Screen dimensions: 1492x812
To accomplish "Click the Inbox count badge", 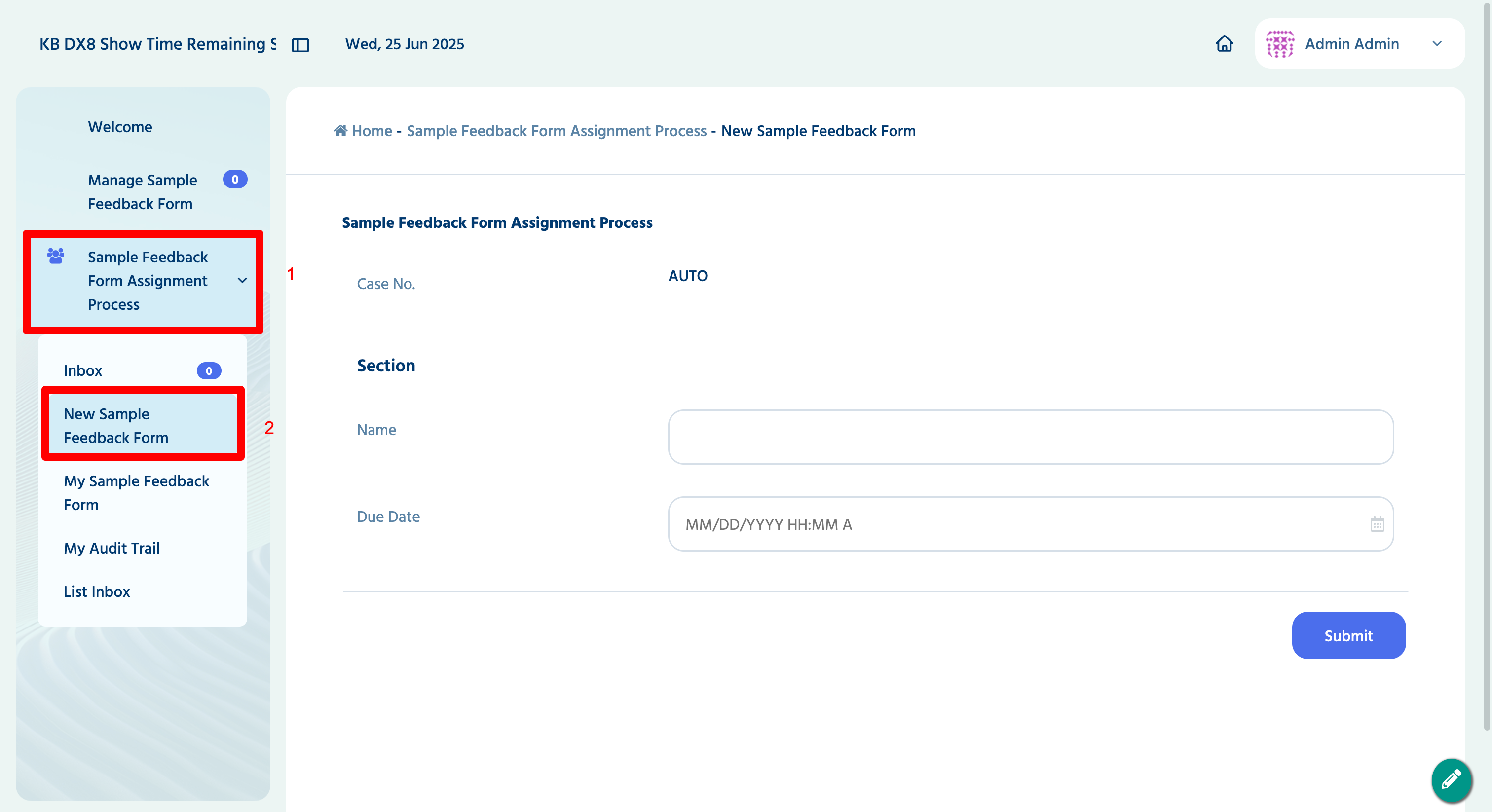I will point(209,370).
